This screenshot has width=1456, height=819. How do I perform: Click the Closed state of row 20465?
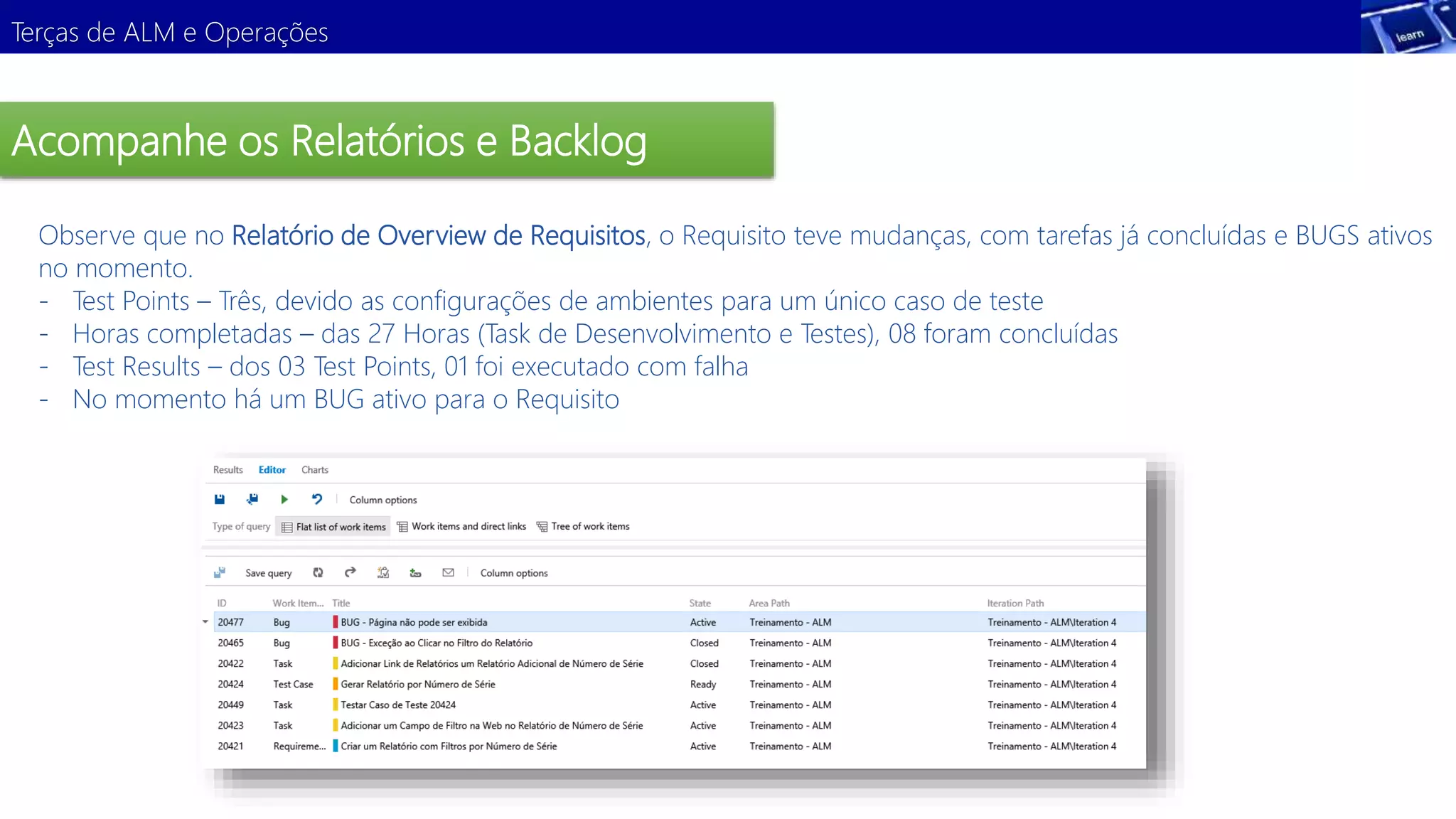(705, 643)
